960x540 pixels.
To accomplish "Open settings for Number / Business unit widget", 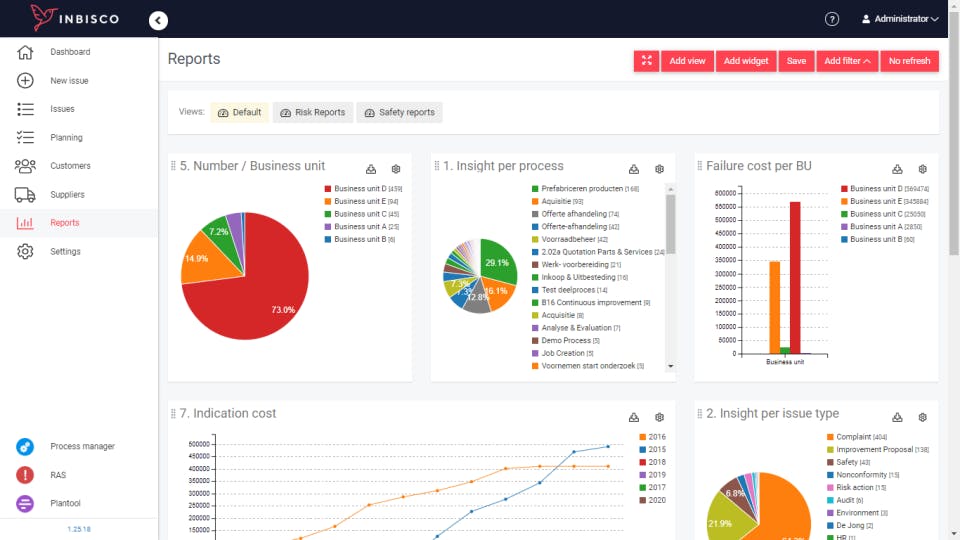I will click(396, 169).
